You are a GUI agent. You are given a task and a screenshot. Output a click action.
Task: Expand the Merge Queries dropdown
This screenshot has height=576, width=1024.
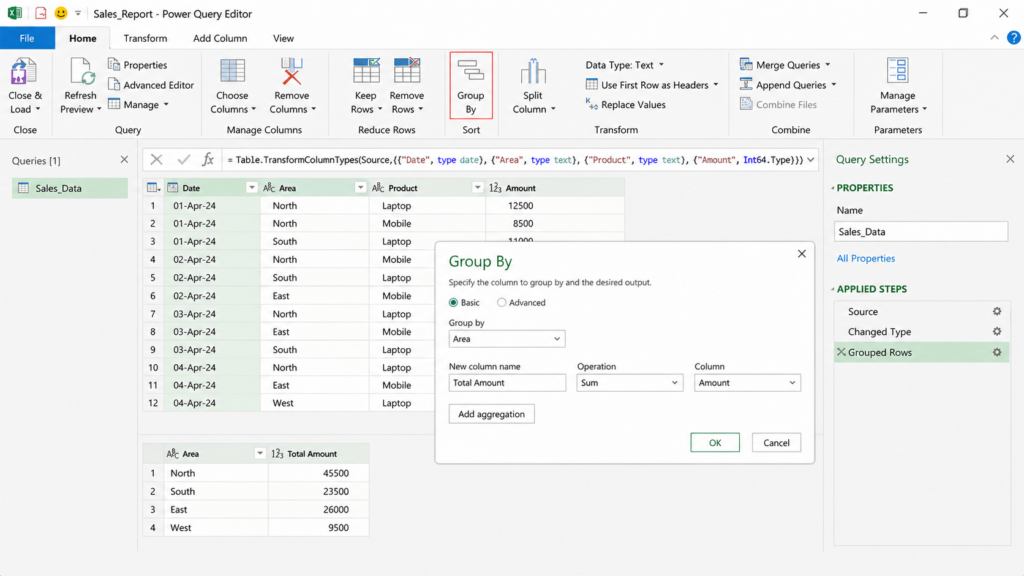tap(827, 65)
